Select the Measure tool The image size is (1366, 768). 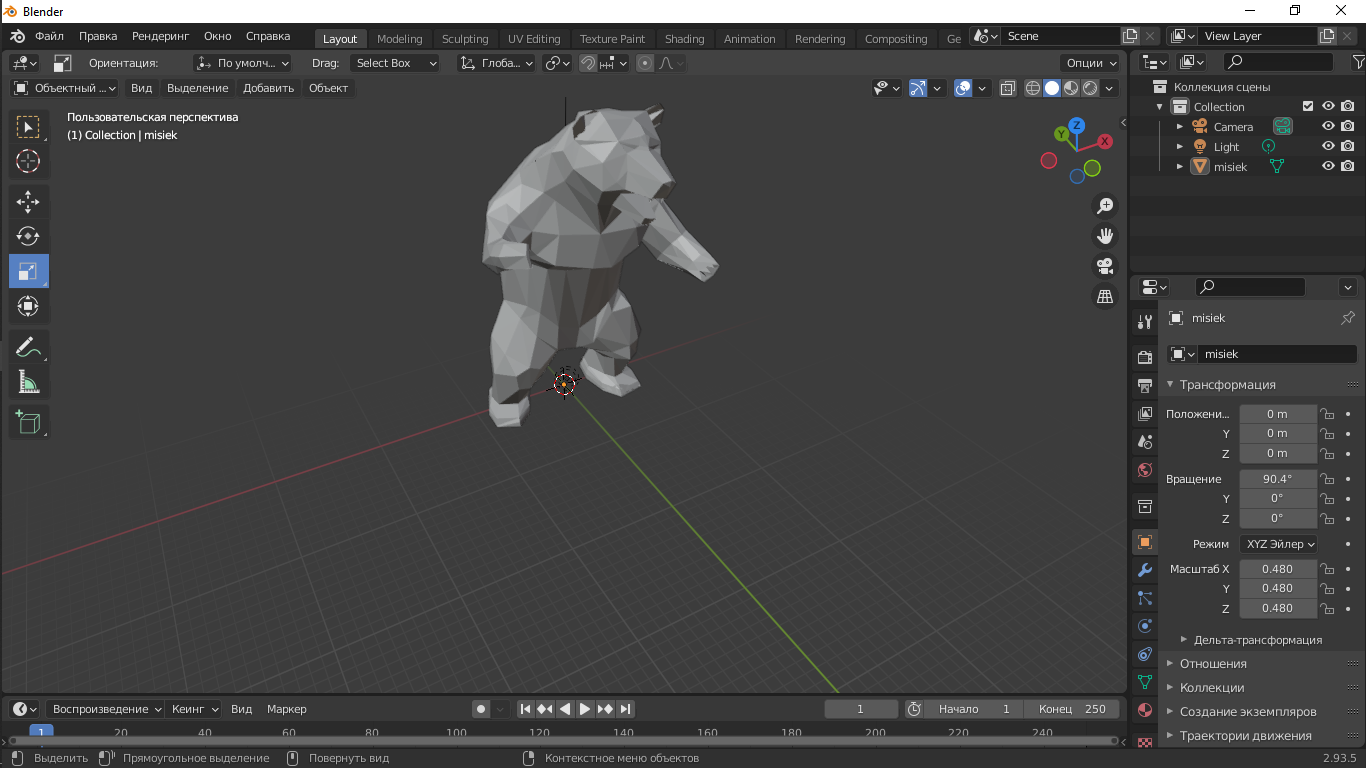coord(28,382)
